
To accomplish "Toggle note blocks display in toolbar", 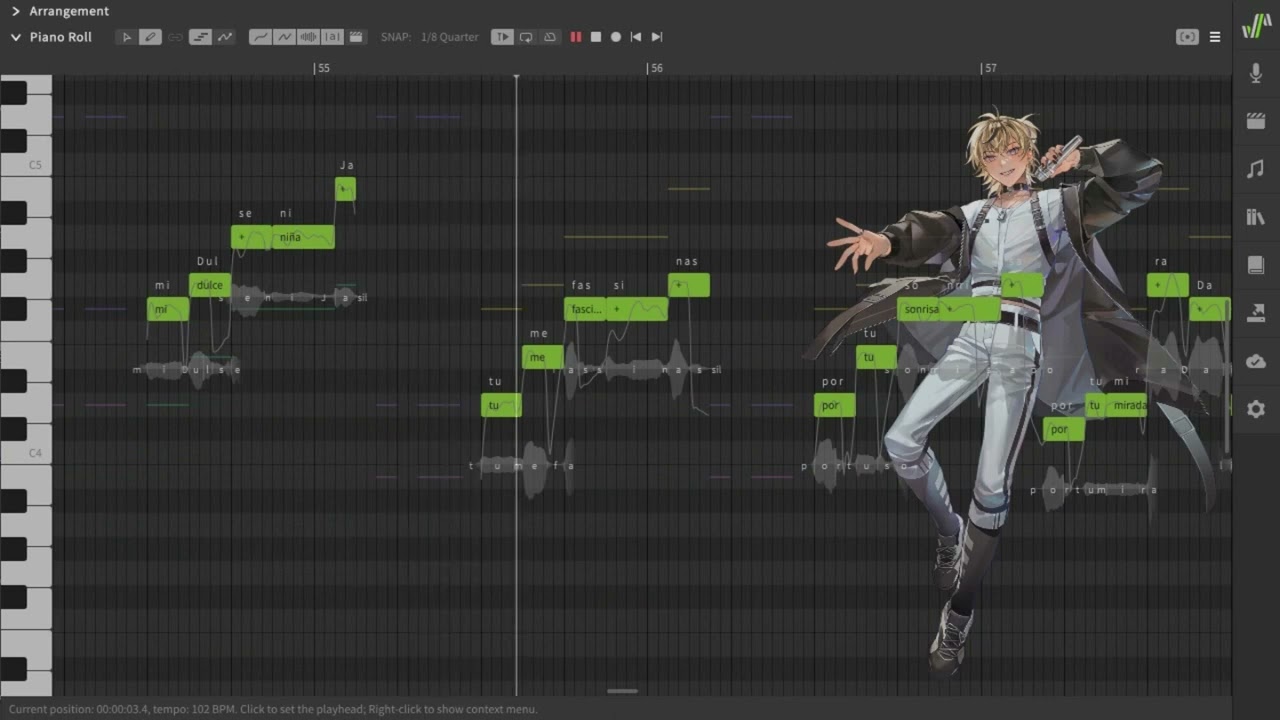I will (200, 37).
